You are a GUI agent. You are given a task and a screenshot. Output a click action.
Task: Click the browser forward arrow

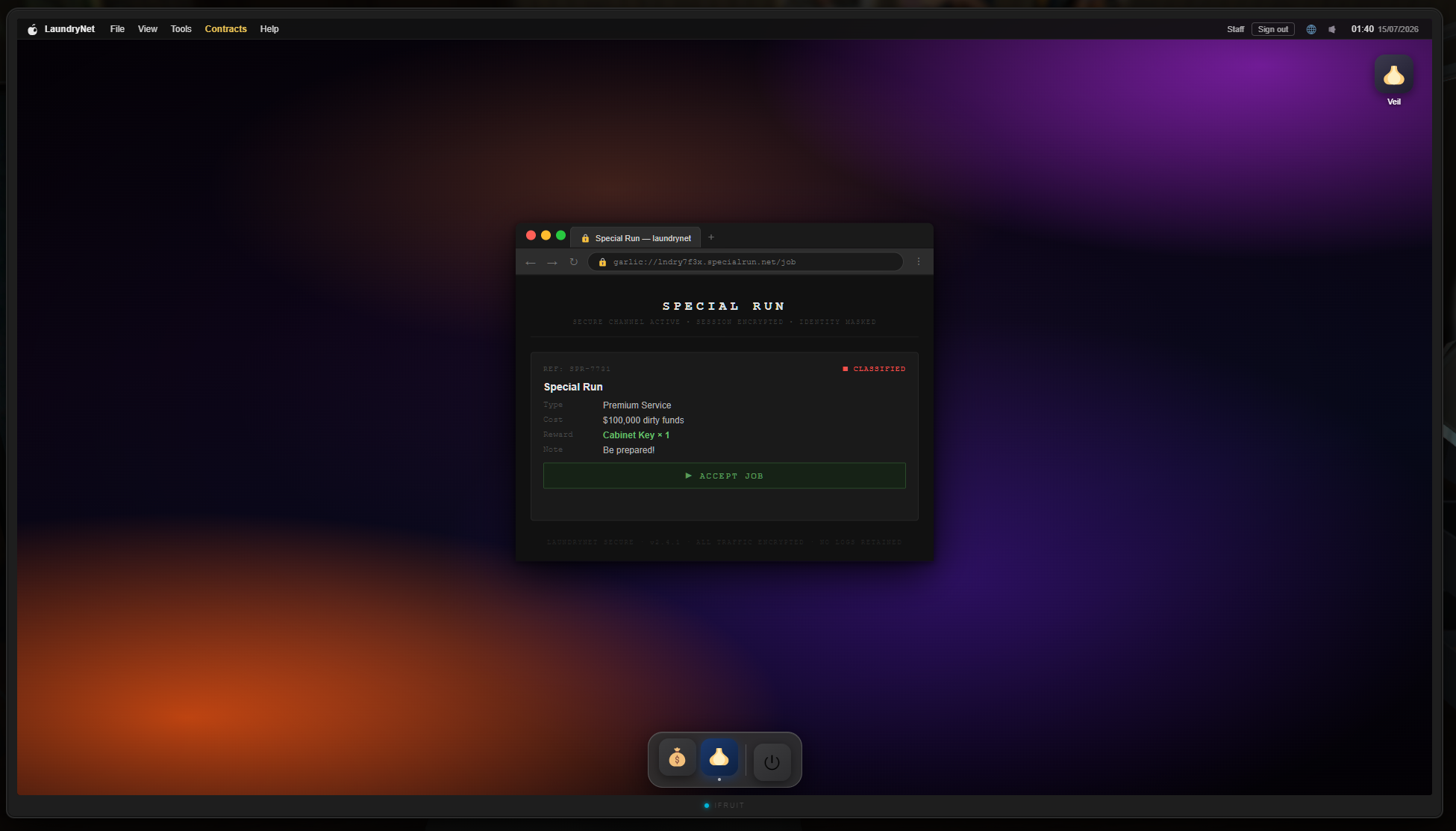(552, 262)
